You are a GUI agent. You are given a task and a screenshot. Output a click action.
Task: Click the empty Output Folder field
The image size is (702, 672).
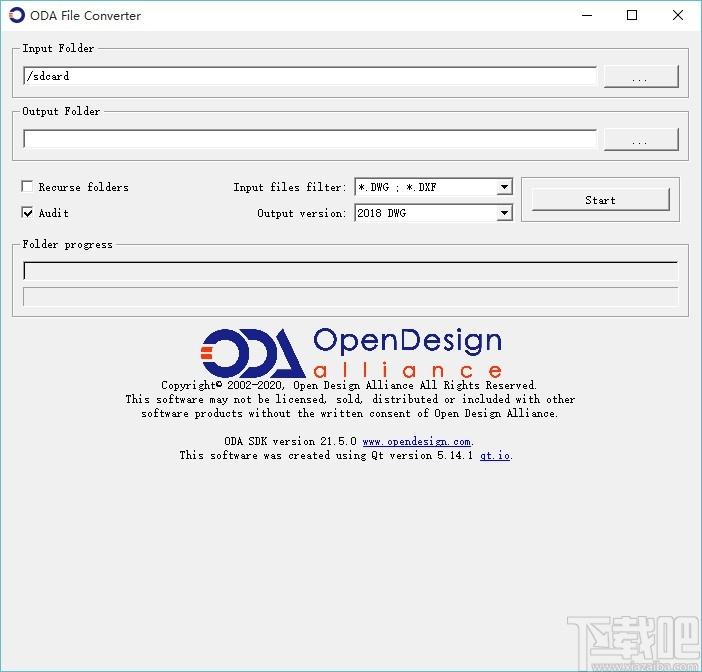coord(309,139)
